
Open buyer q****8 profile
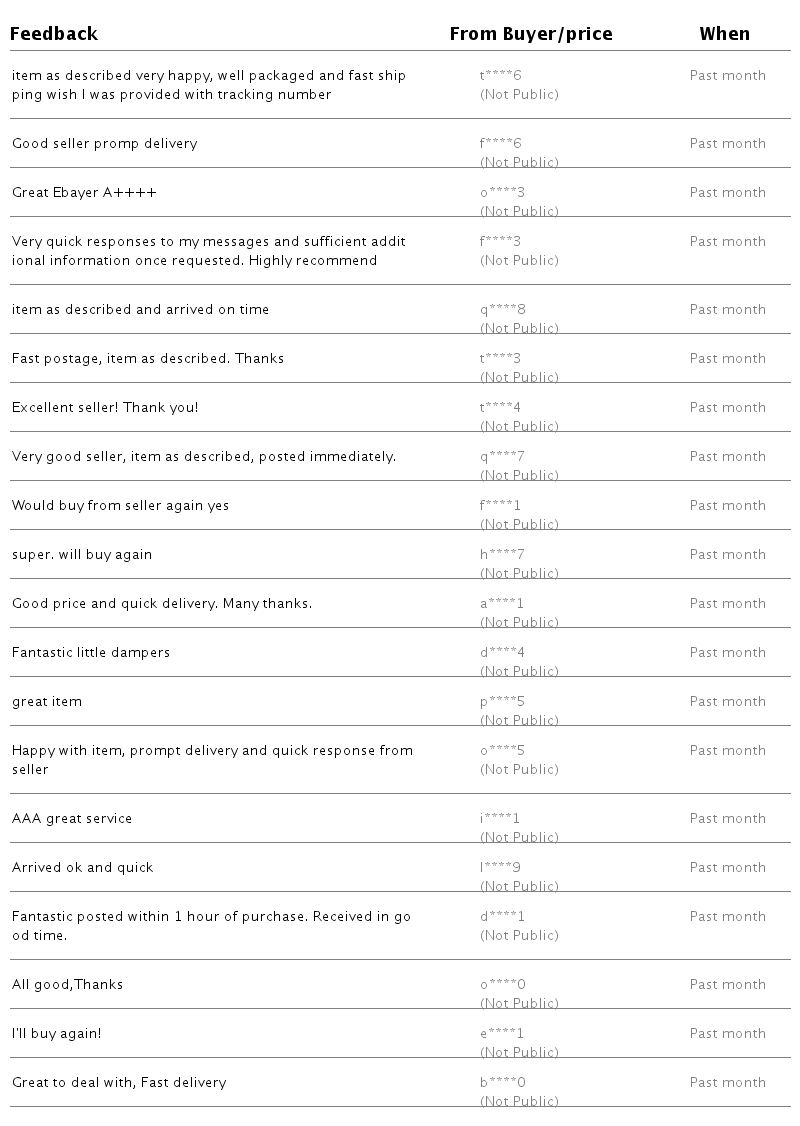click(x=502, y=309)
